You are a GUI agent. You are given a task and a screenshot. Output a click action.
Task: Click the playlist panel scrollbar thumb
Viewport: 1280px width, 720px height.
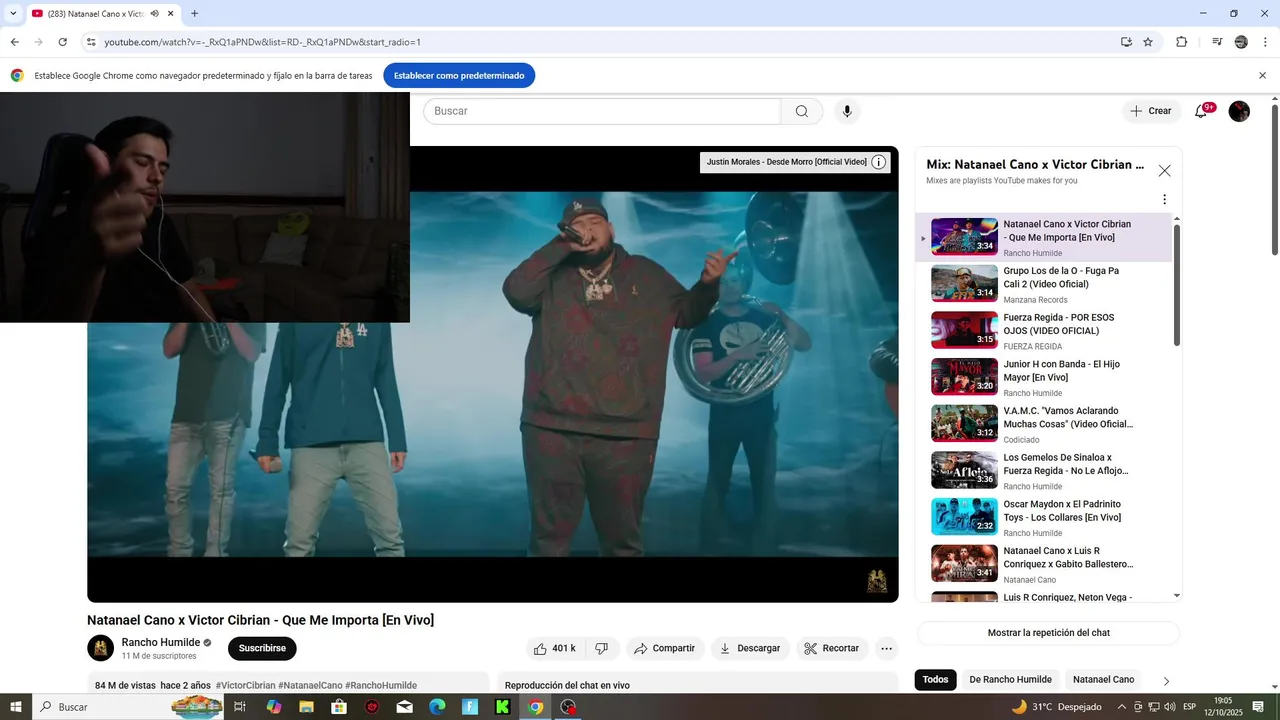(1177, 285)
